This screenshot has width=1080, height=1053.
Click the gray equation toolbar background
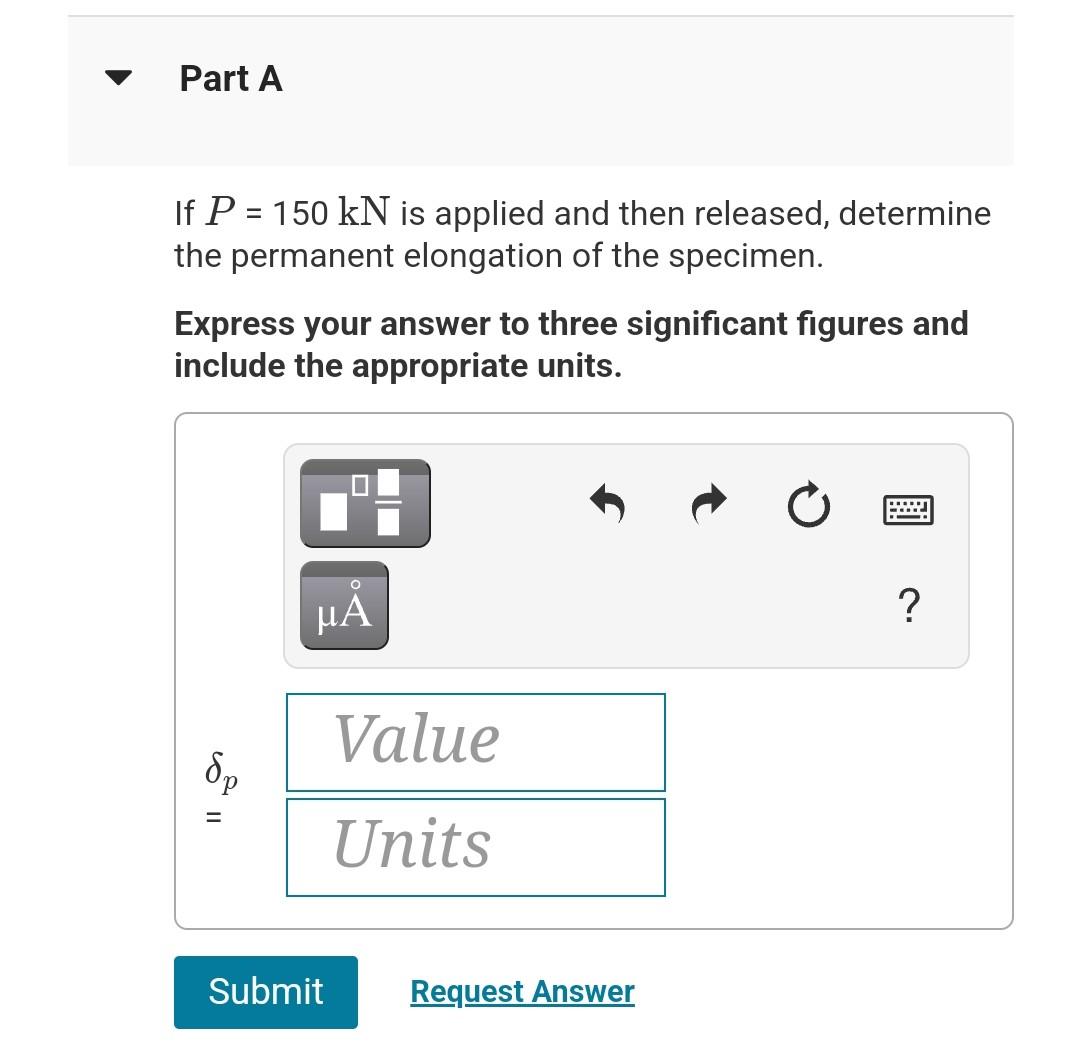pyautogui.click(x=627, y=556)
